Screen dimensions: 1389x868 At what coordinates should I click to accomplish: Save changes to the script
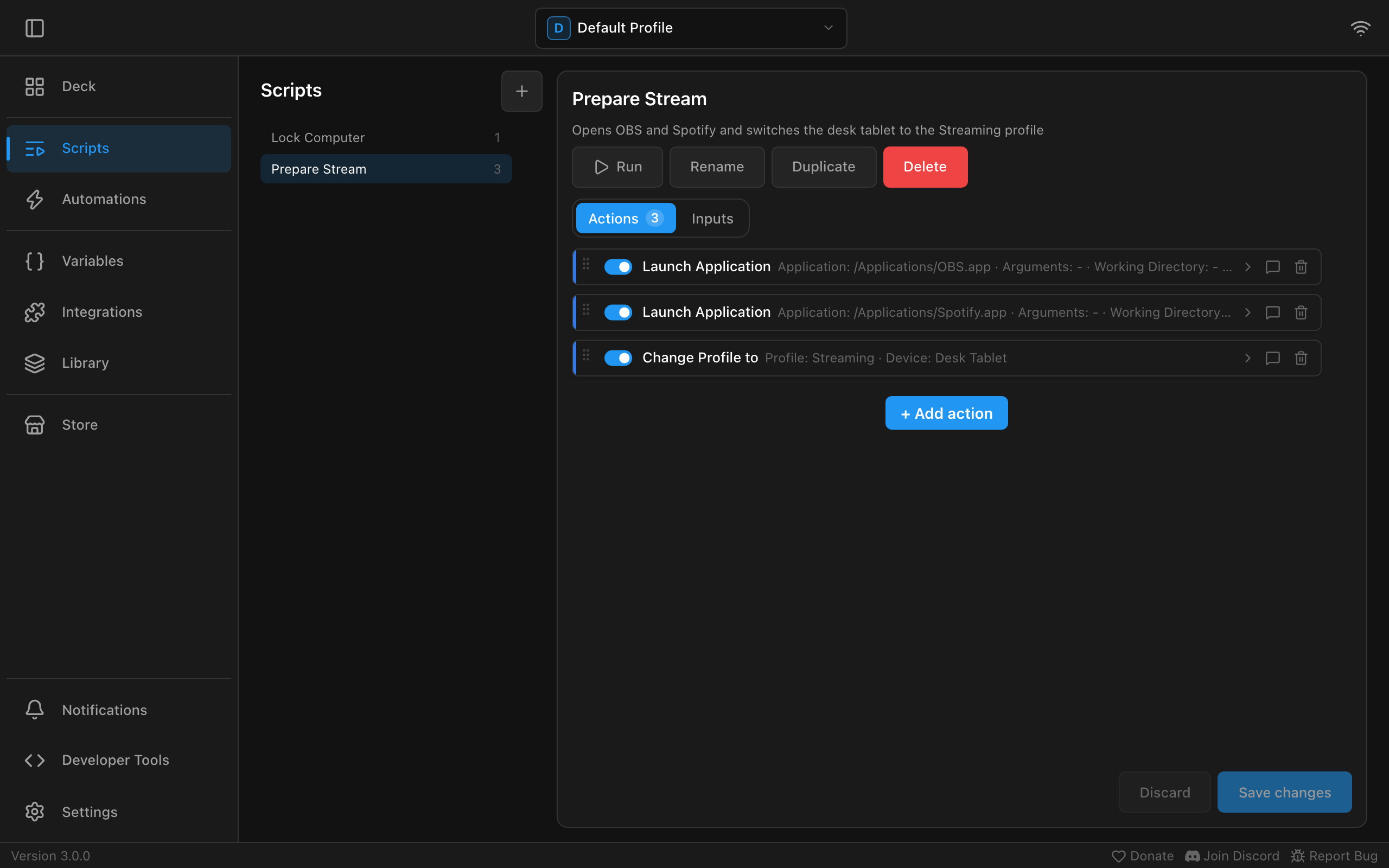click(x=1284, y=792)
